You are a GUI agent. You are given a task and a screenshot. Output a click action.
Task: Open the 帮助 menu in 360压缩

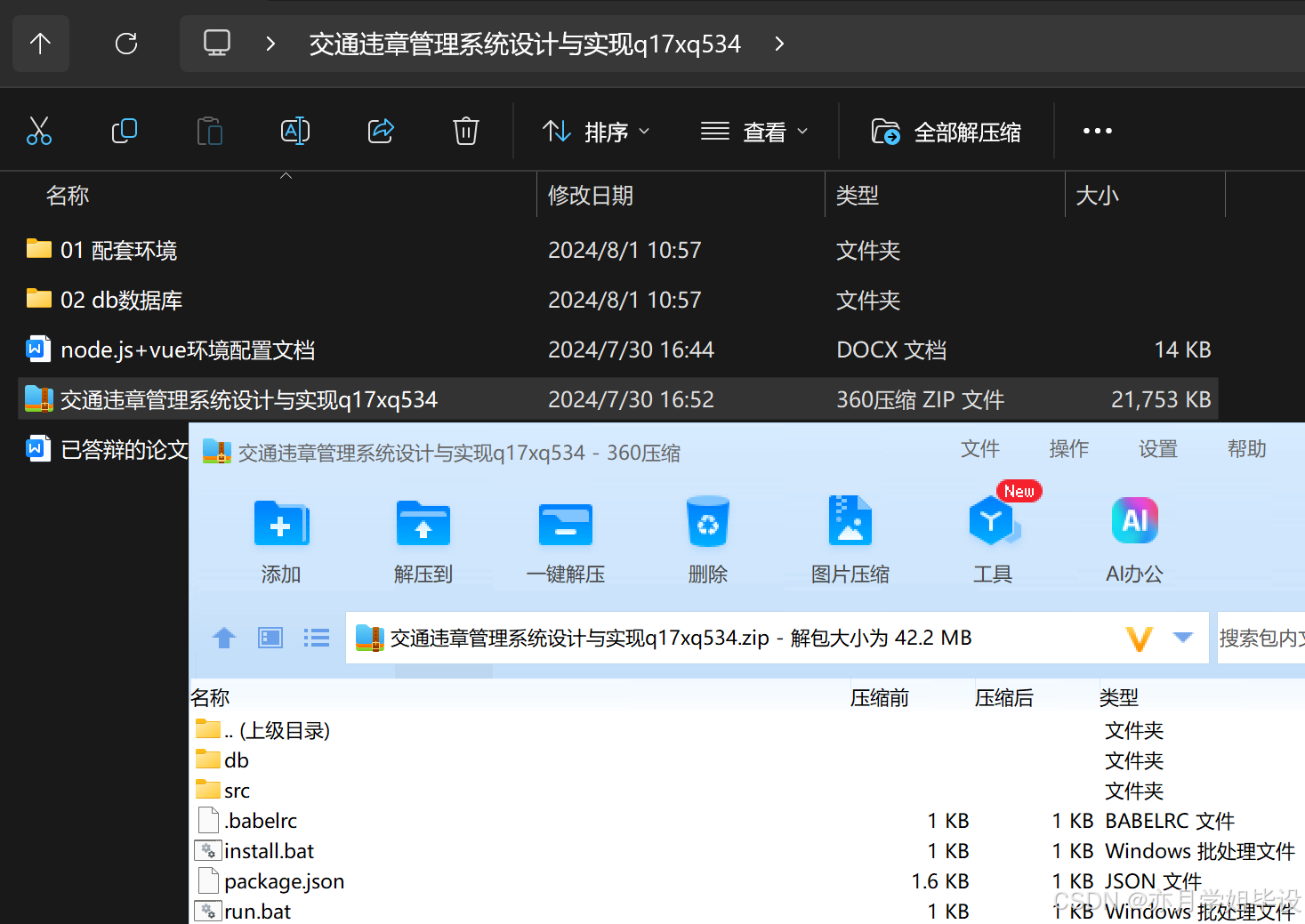(x=1246, y=449)
